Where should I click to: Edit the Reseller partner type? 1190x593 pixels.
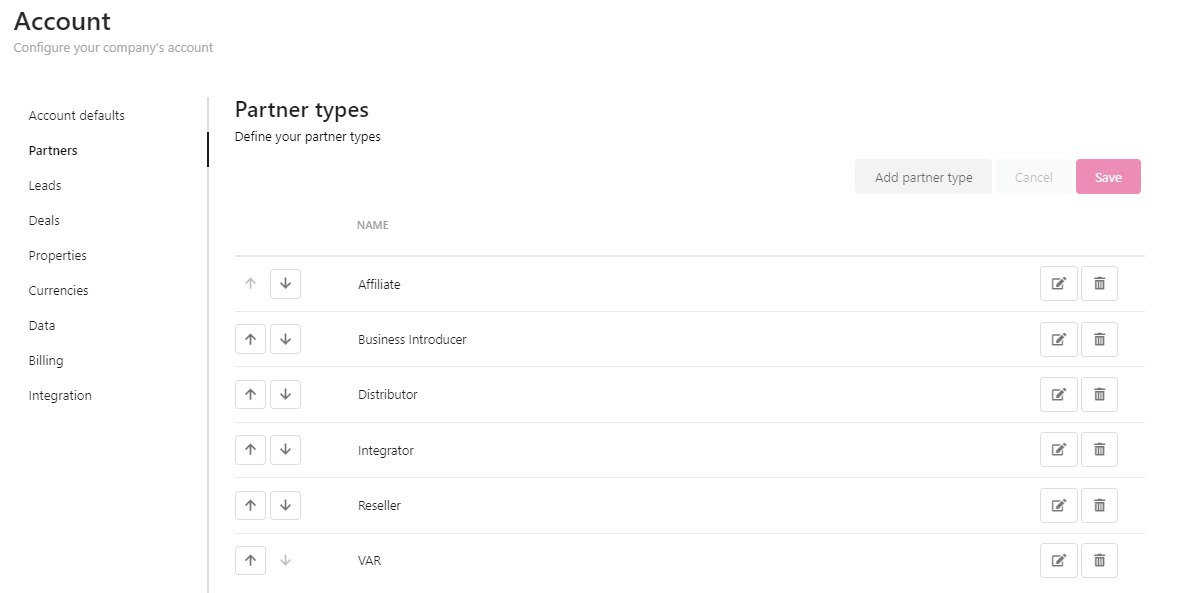pyautogui.click(x=1059, y=505)
